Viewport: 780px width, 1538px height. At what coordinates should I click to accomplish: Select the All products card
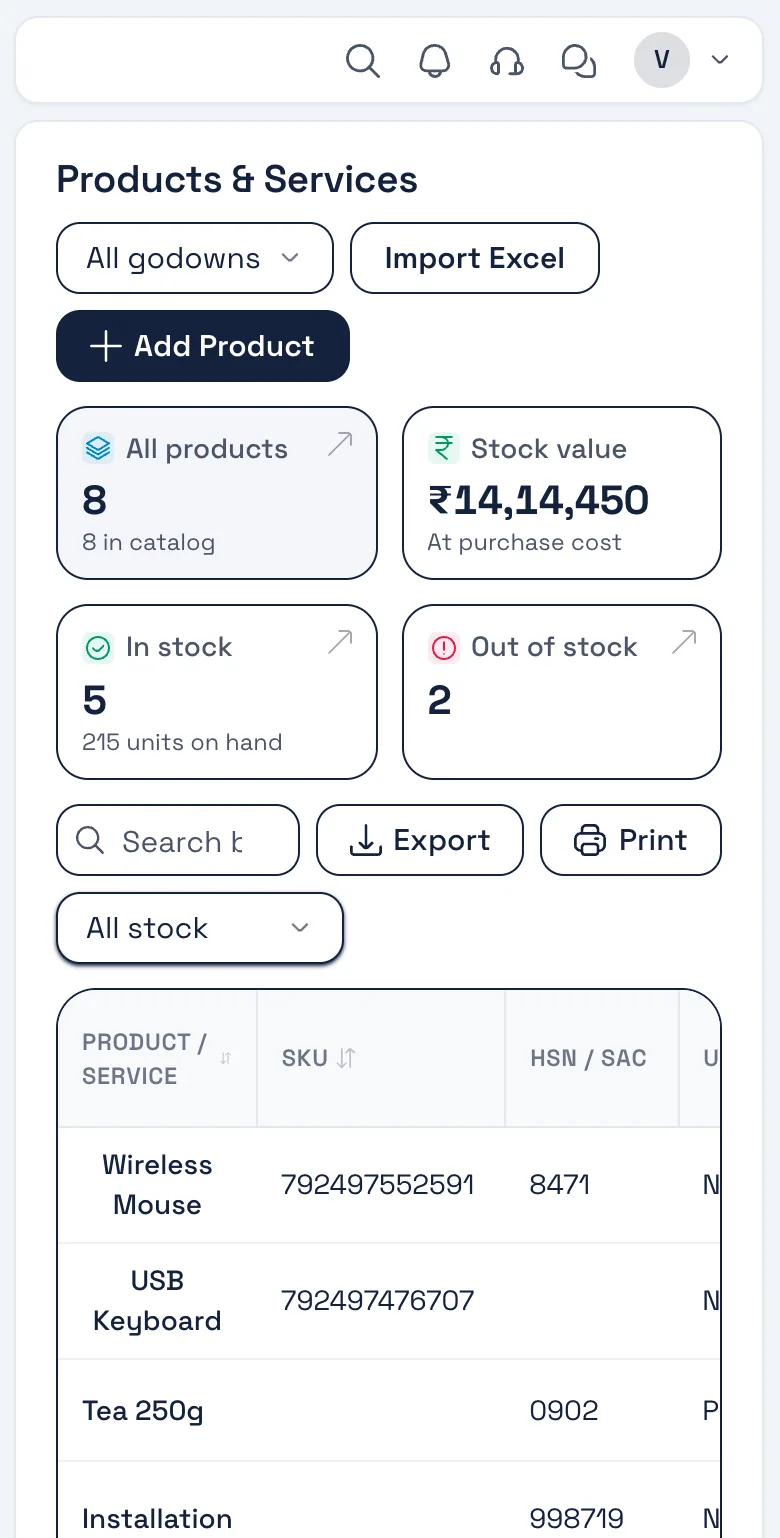(x=217, y=493)
